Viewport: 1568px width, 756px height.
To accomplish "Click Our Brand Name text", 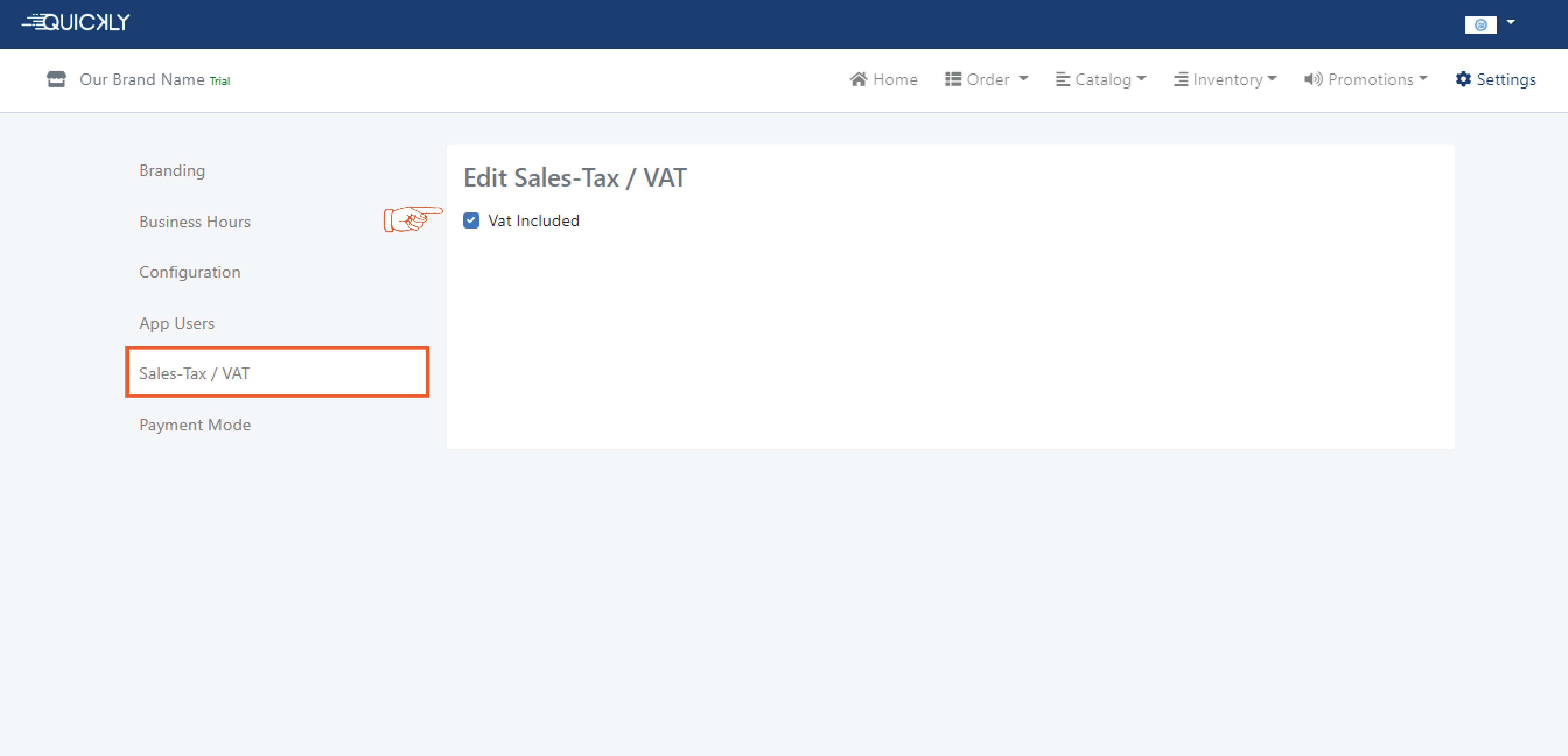I will click(142, 80).
